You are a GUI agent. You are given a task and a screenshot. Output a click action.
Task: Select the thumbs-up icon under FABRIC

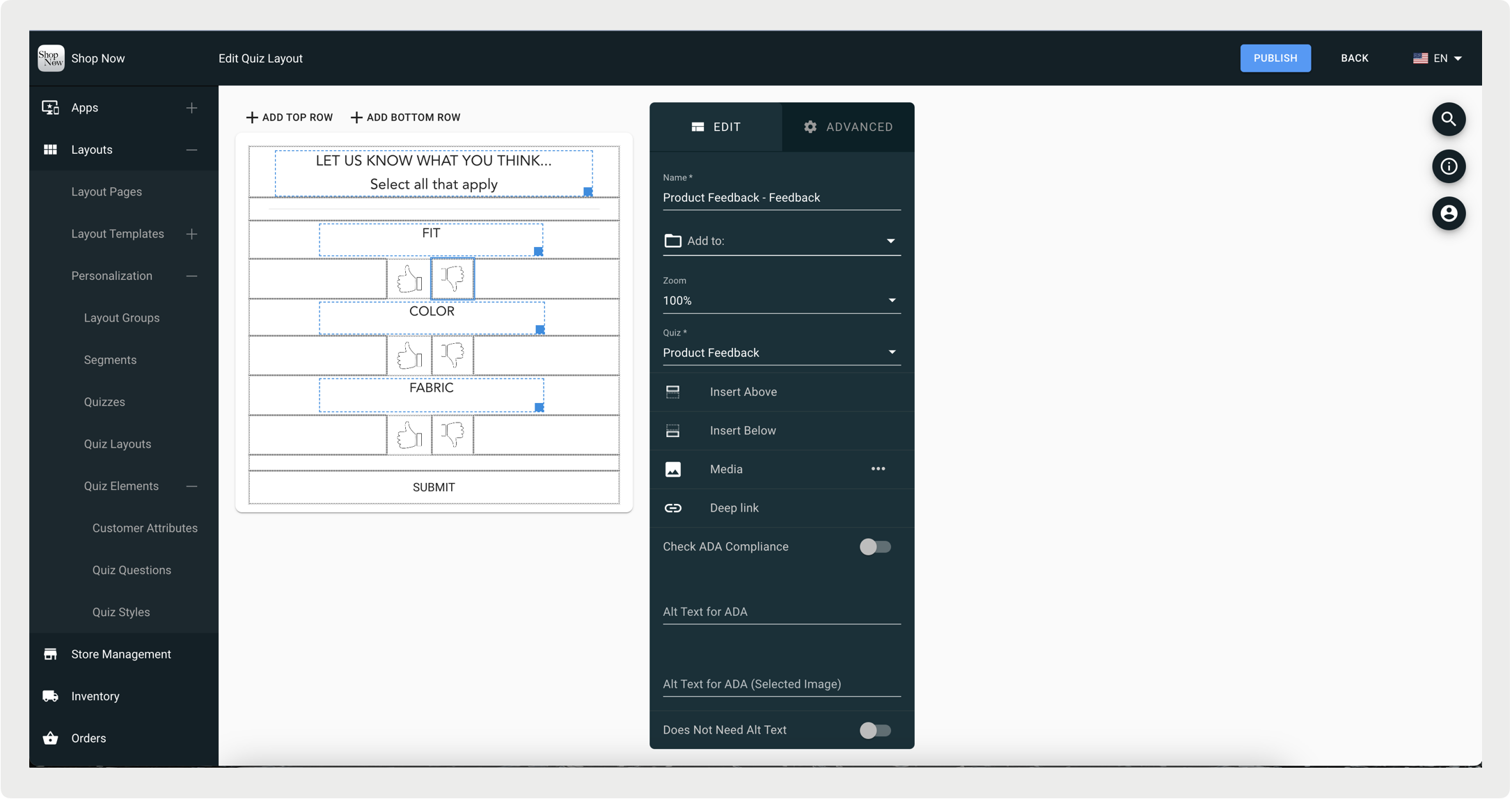click(x=409, y=435)
